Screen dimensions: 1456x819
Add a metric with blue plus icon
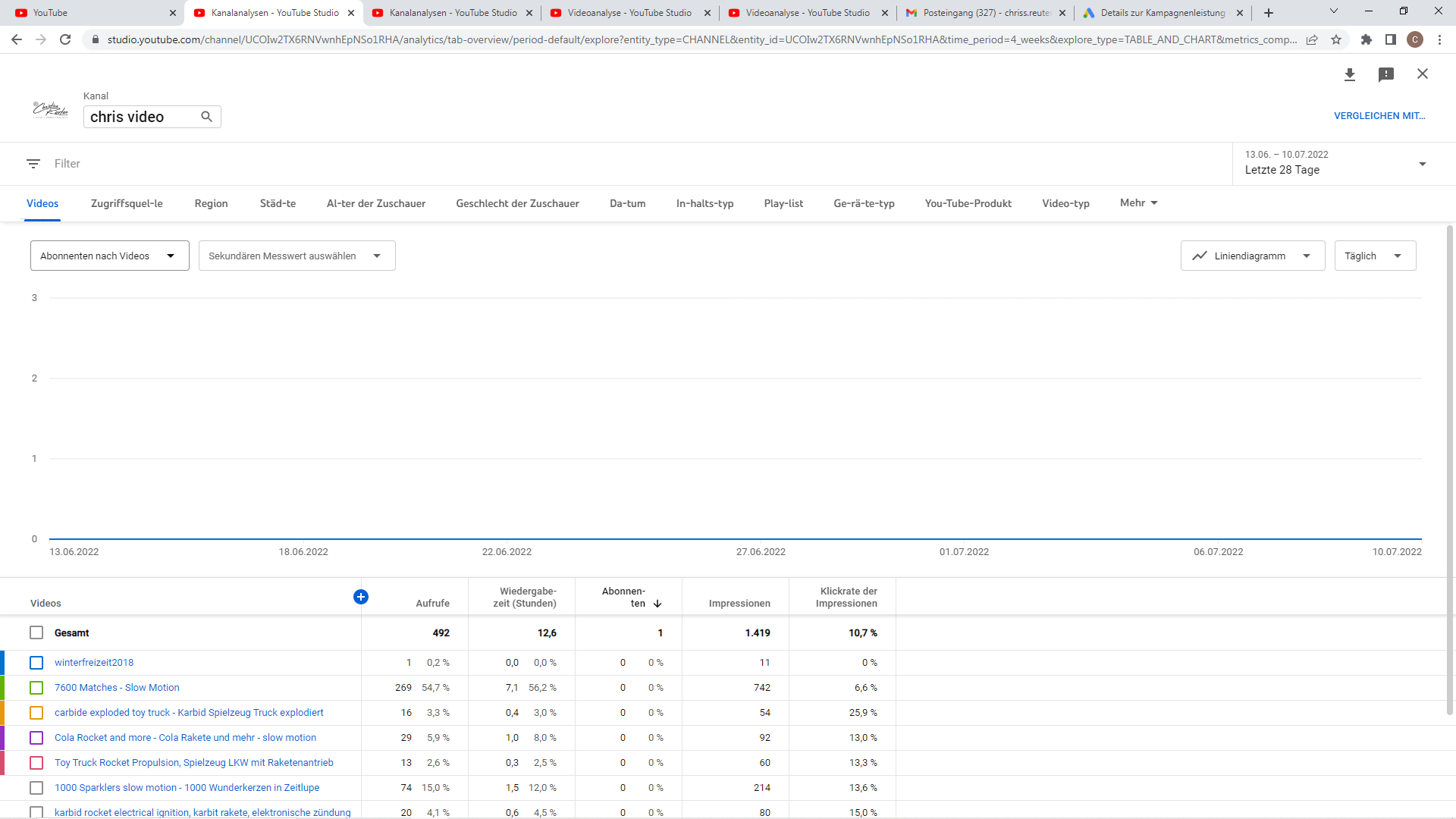click(361, 598)
